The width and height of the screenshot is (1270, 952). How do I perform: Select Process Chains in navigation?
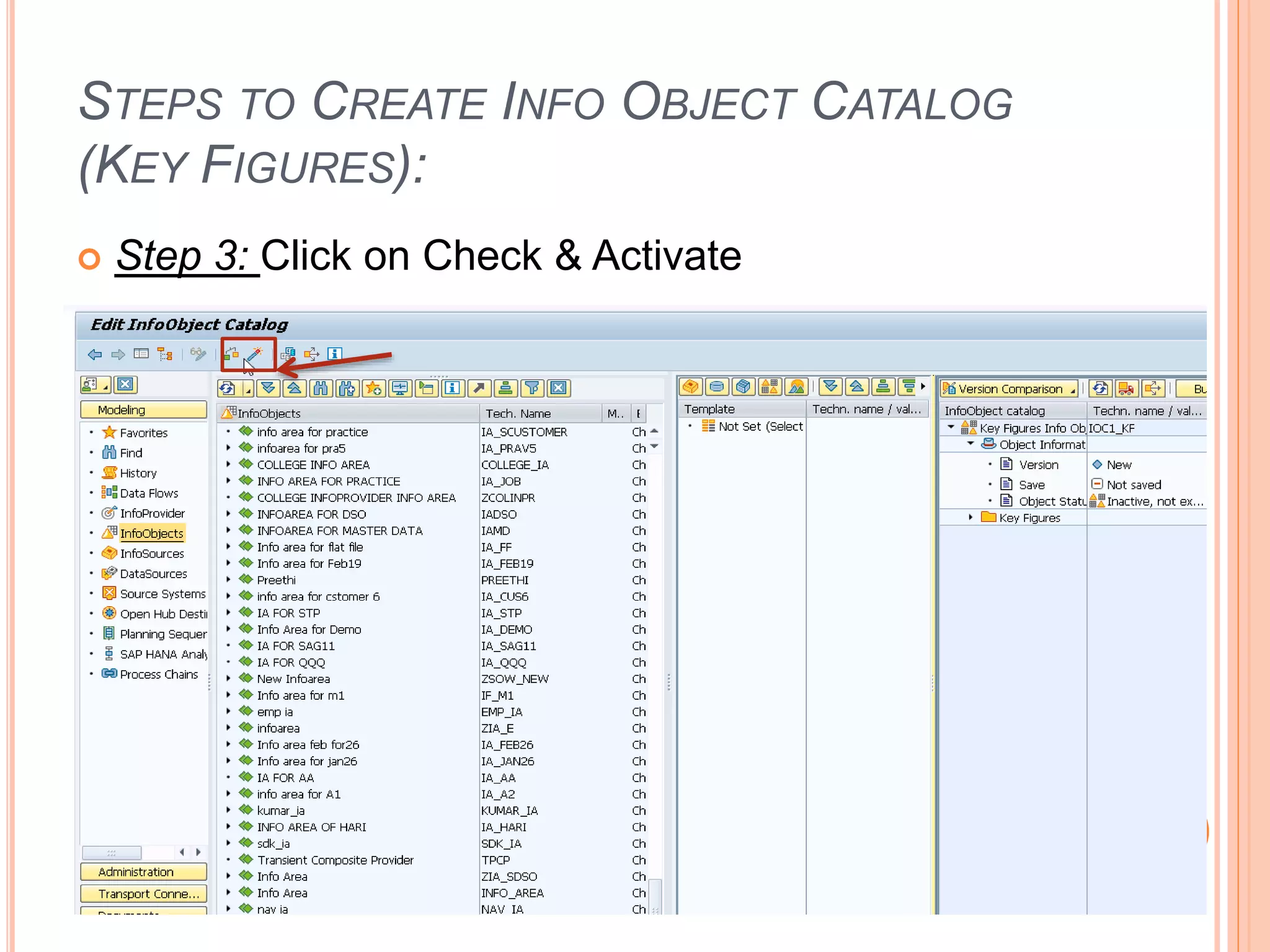(159, 674)
